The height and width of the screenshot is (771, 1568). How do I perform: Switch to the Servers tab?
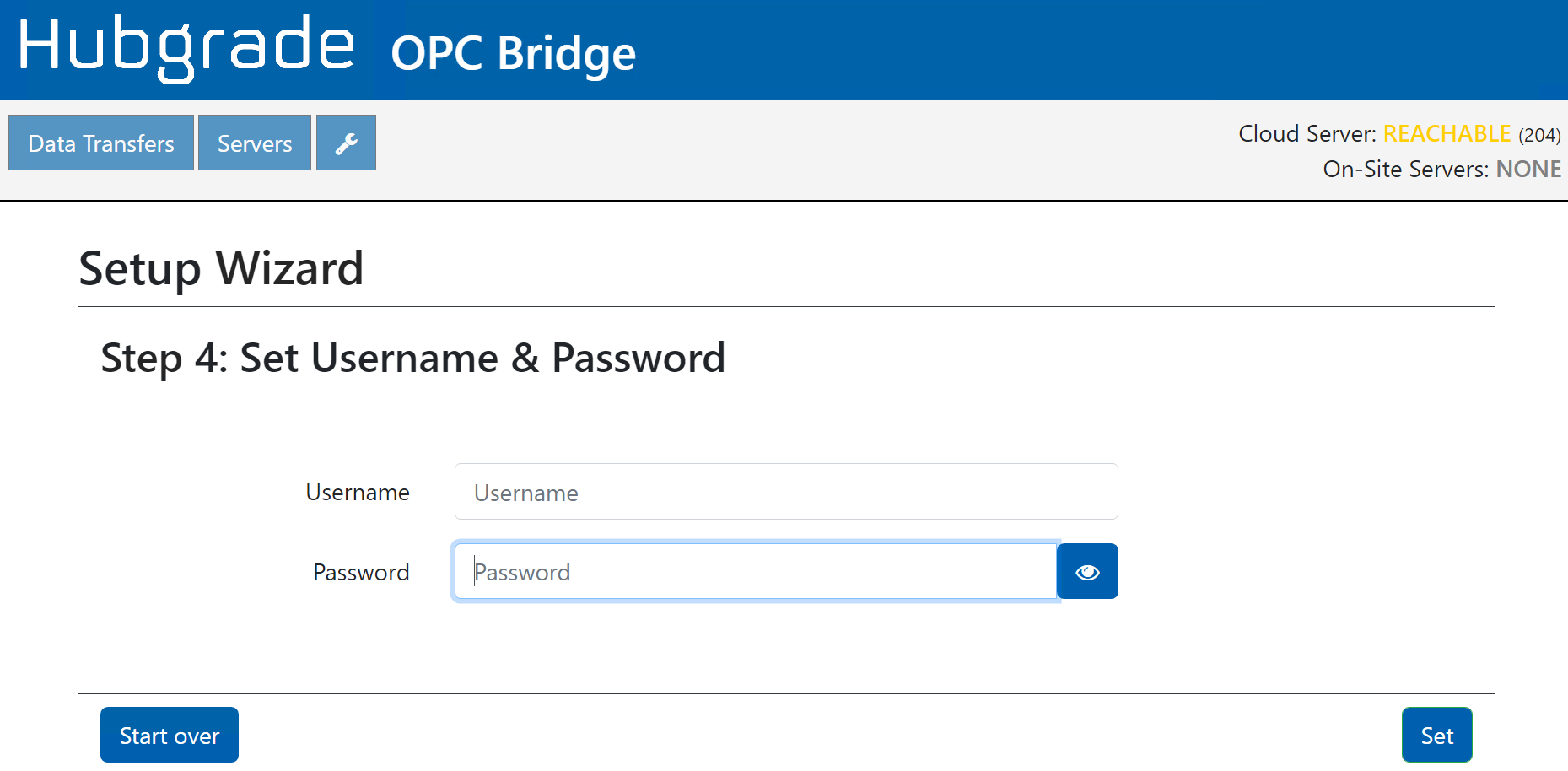[255, 143]
